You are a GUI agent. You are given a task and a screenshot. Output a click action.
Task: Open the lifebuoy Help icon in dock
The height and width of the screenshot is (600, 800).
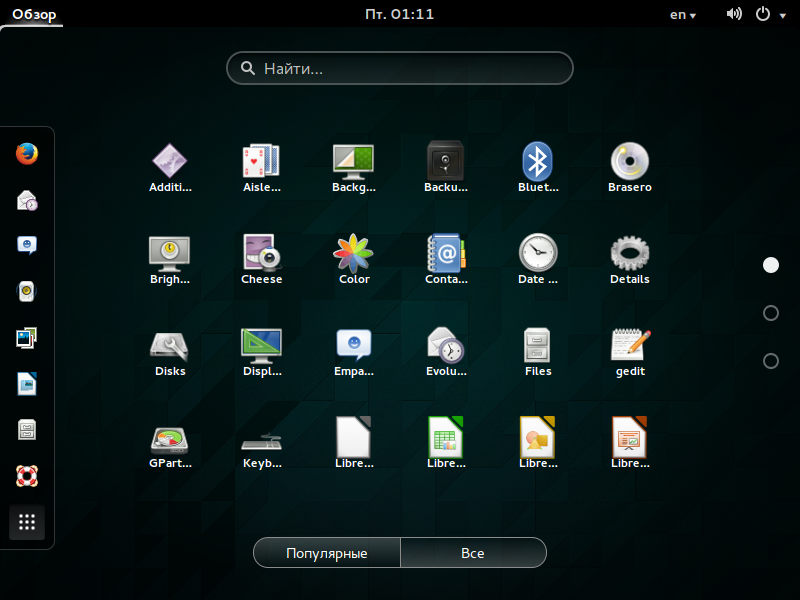pos(27,476)
